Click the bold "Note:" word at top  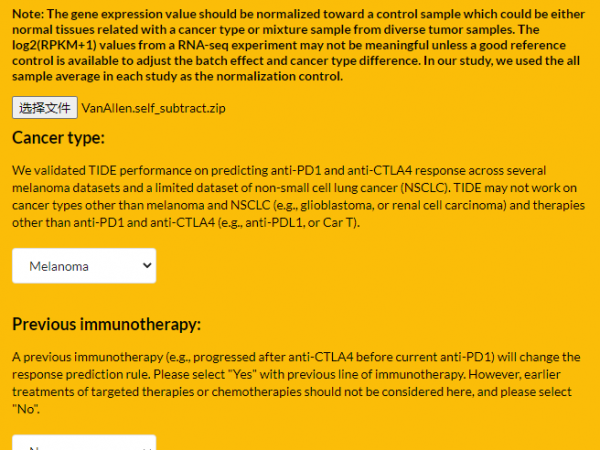coord(28,14)
